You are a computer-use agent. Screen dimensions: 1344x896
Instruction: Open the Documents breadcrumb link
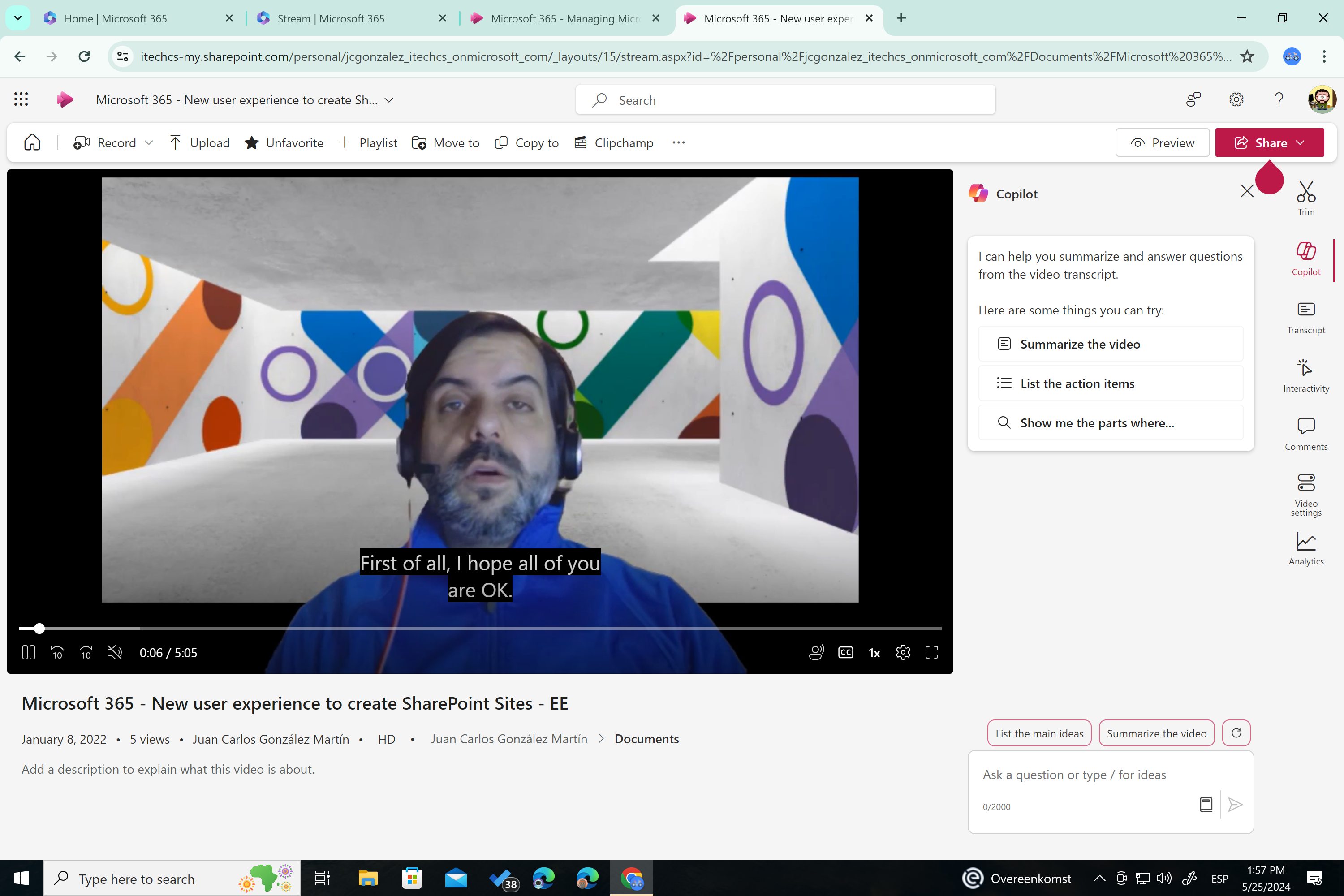pyautogui.click(x=646, y=738)
